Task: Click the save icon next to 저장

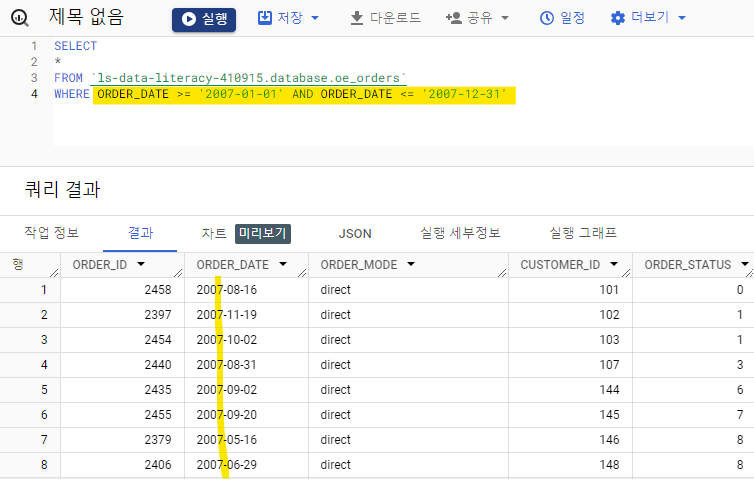Action: pos(264,18)
